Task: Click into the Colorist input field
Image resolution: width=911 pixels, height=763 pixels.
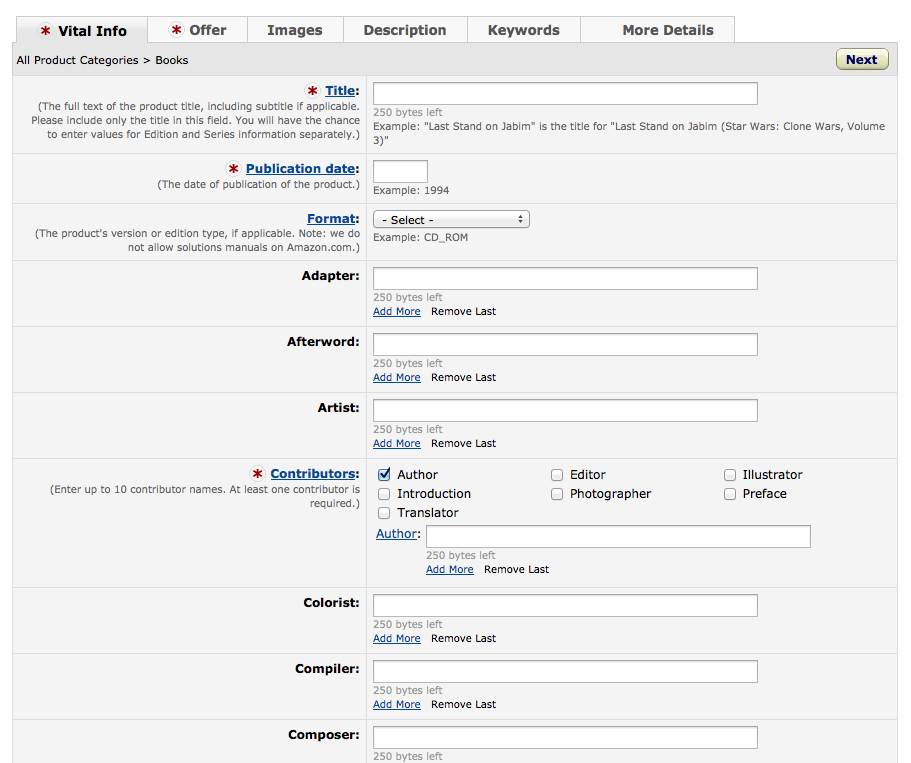Action: pos(565,606)
